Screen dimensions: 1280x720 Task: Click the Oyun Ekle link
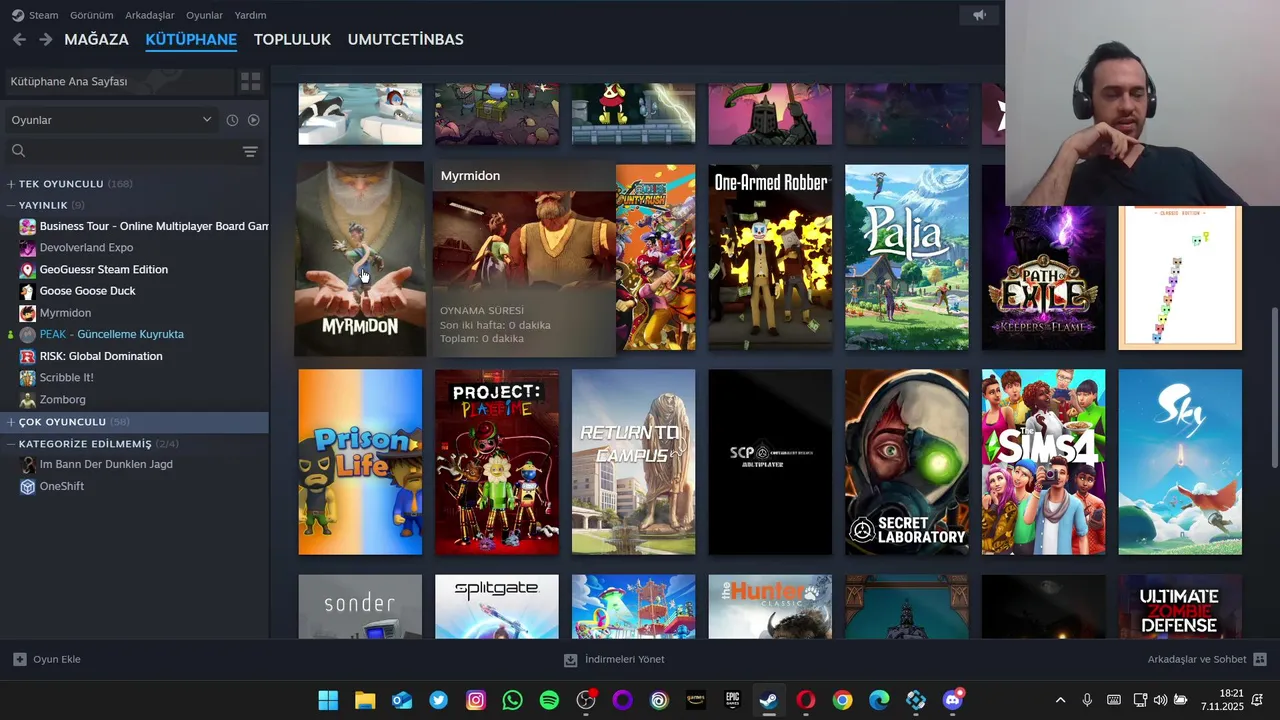57,659
